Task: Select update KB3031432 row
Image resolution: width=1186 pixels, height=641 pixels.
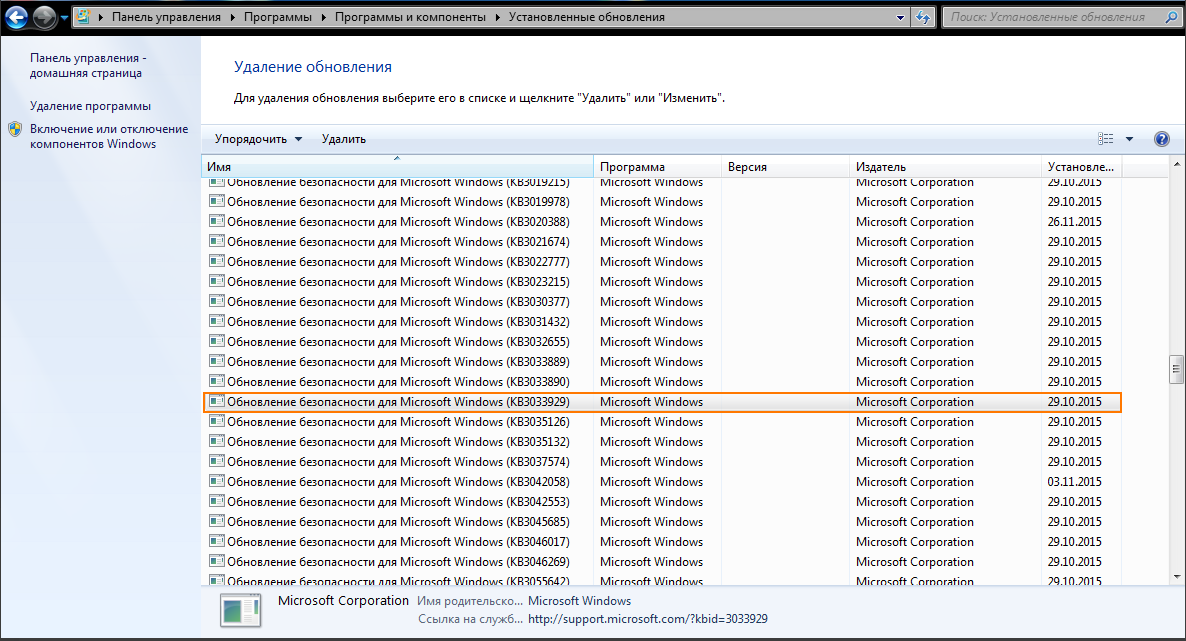Action: tap(663, 322)
